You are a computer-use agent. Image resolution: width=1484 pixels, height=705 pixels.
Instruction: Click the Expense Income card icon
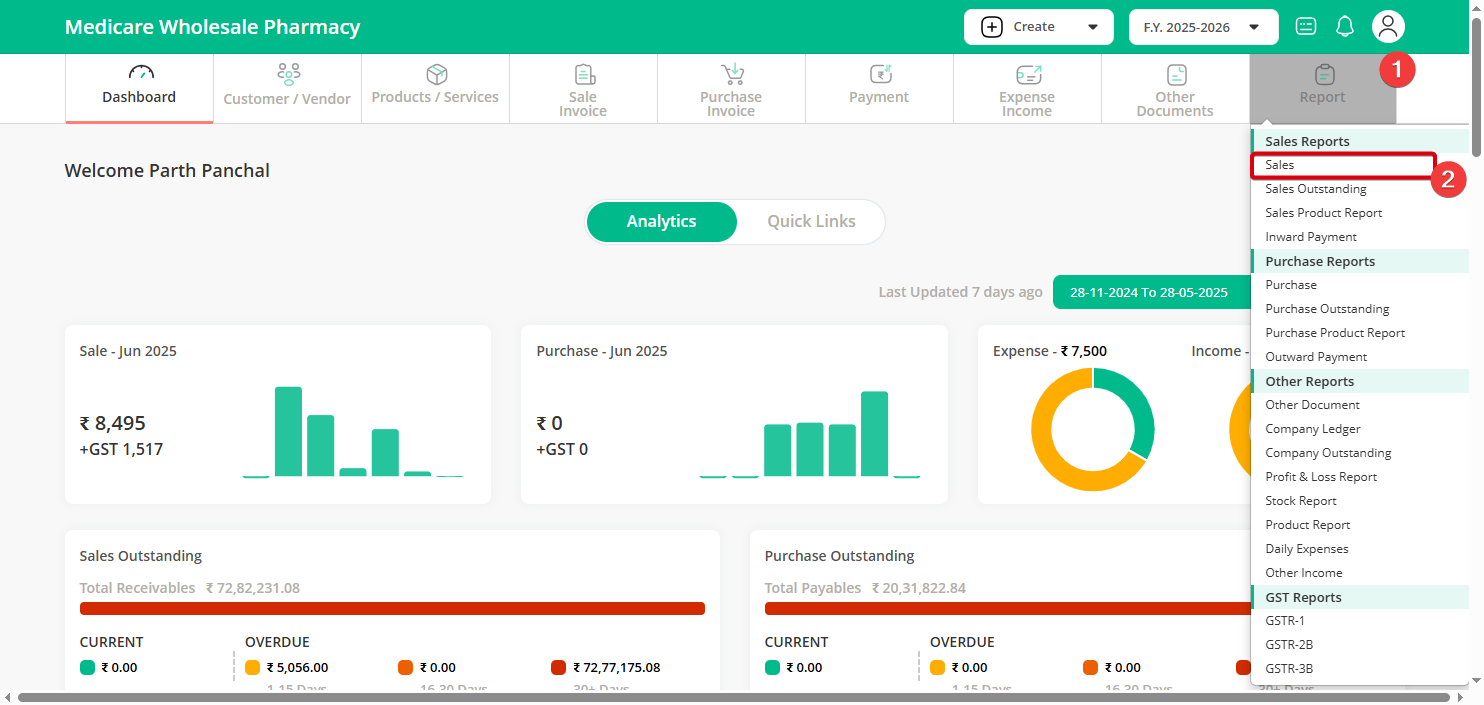pyautogui.click(x=1028, y=74)
